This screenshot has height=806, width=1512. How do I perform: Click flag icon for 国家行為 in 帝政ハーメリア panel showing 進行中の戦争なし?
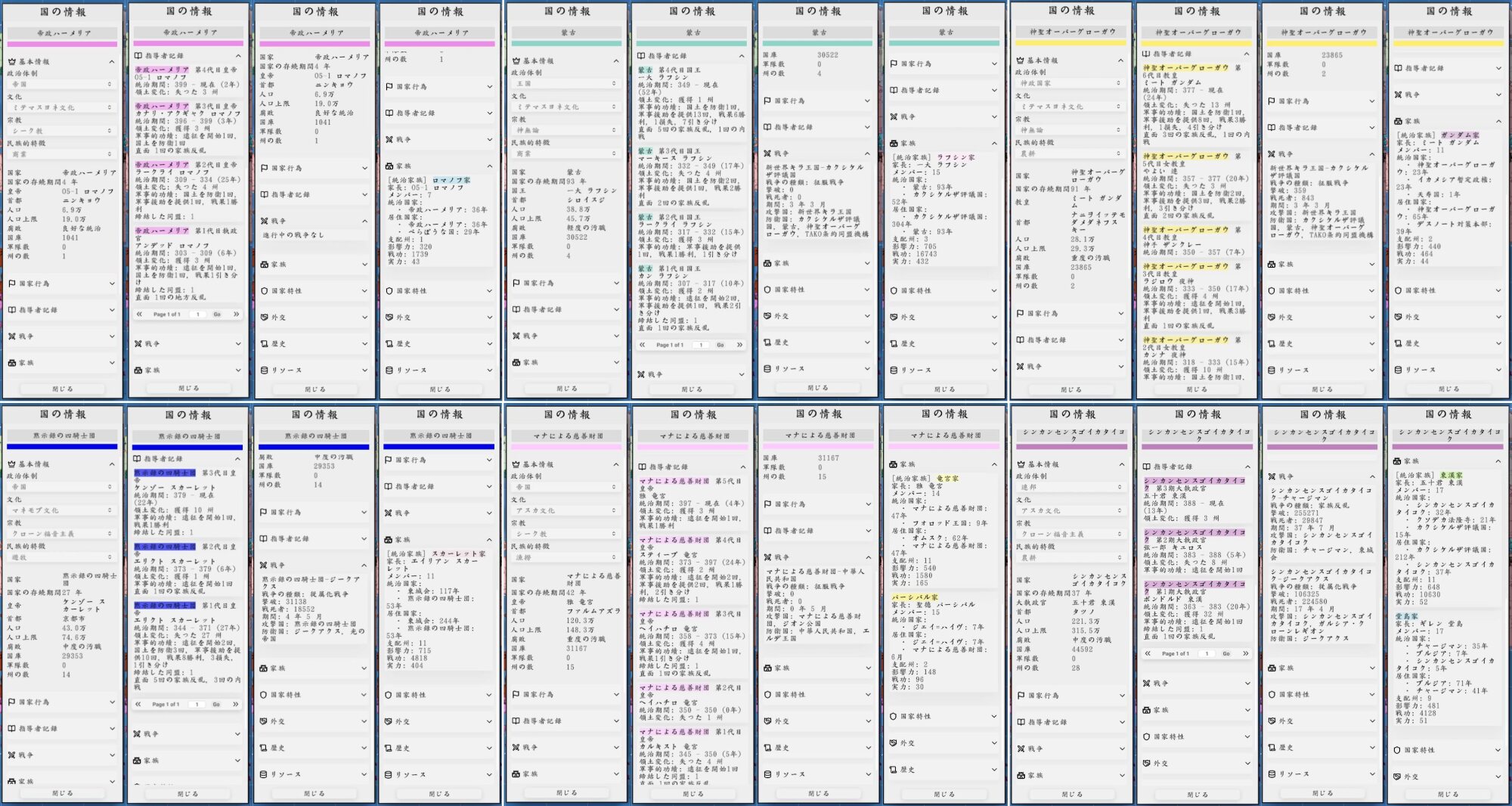point(264,168)
